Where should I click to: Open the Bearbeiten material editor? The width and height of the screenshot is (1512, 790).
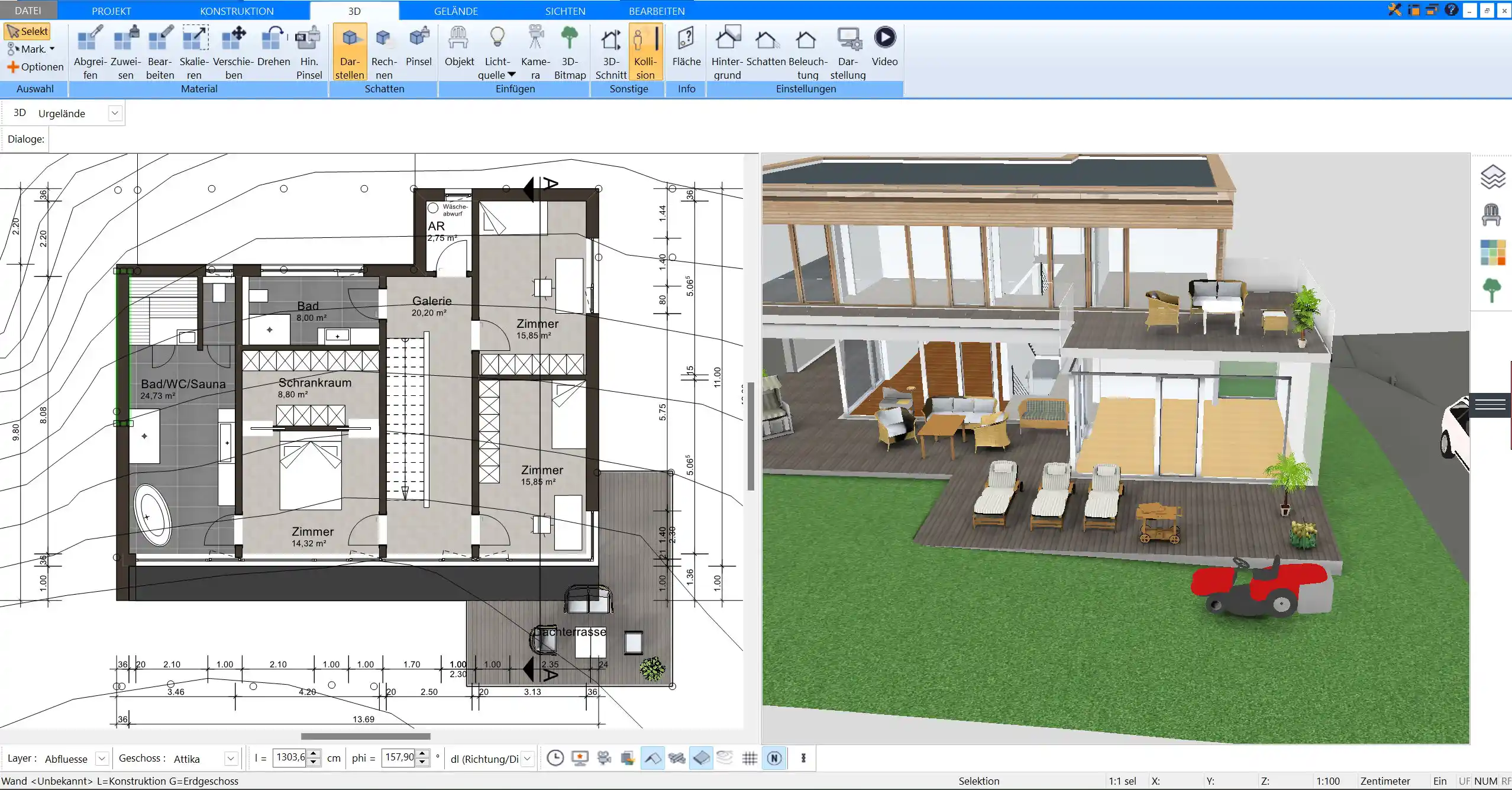click(x=160, y=52)
